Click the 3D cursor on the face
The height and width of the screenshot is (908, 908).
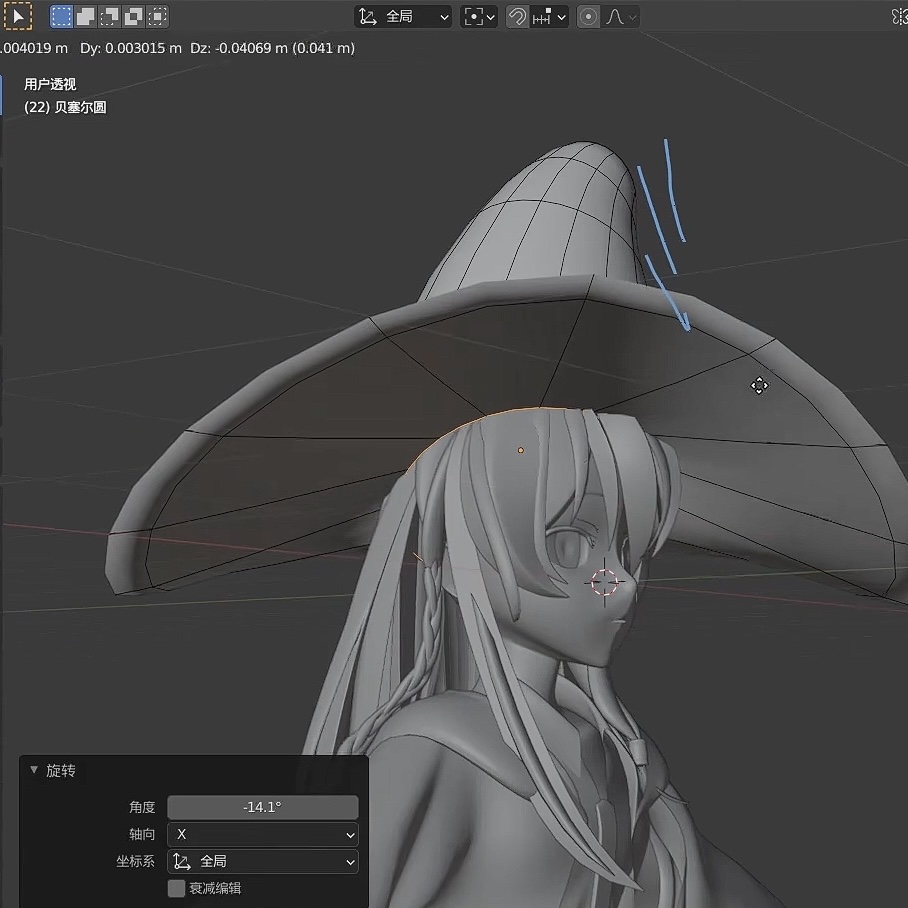pos(605,581)
